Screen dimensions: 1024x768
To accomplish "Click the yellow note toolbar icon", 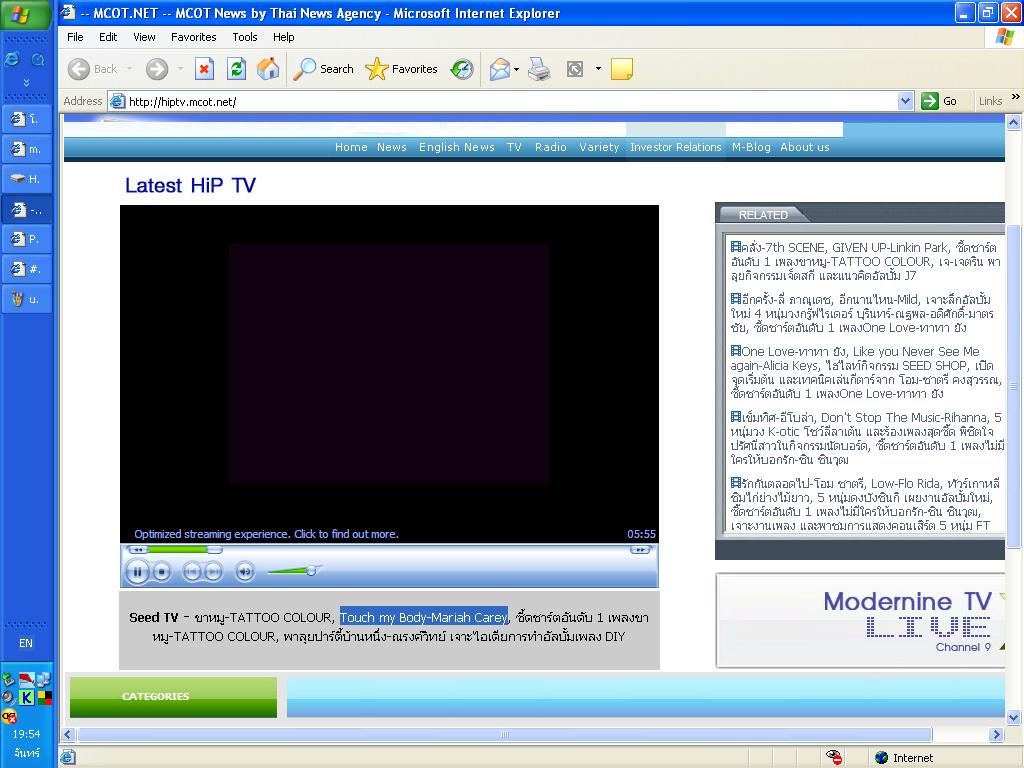I will coord(622,69).
